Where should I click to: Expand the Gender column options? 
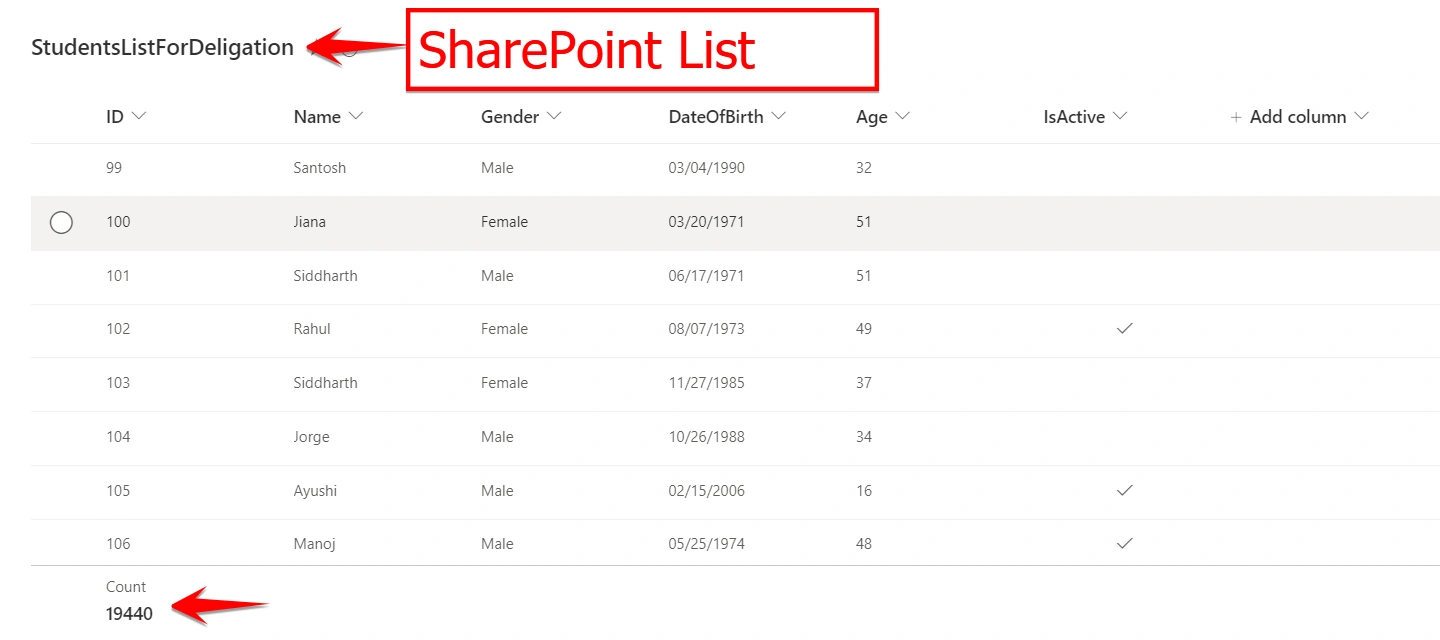521,117
